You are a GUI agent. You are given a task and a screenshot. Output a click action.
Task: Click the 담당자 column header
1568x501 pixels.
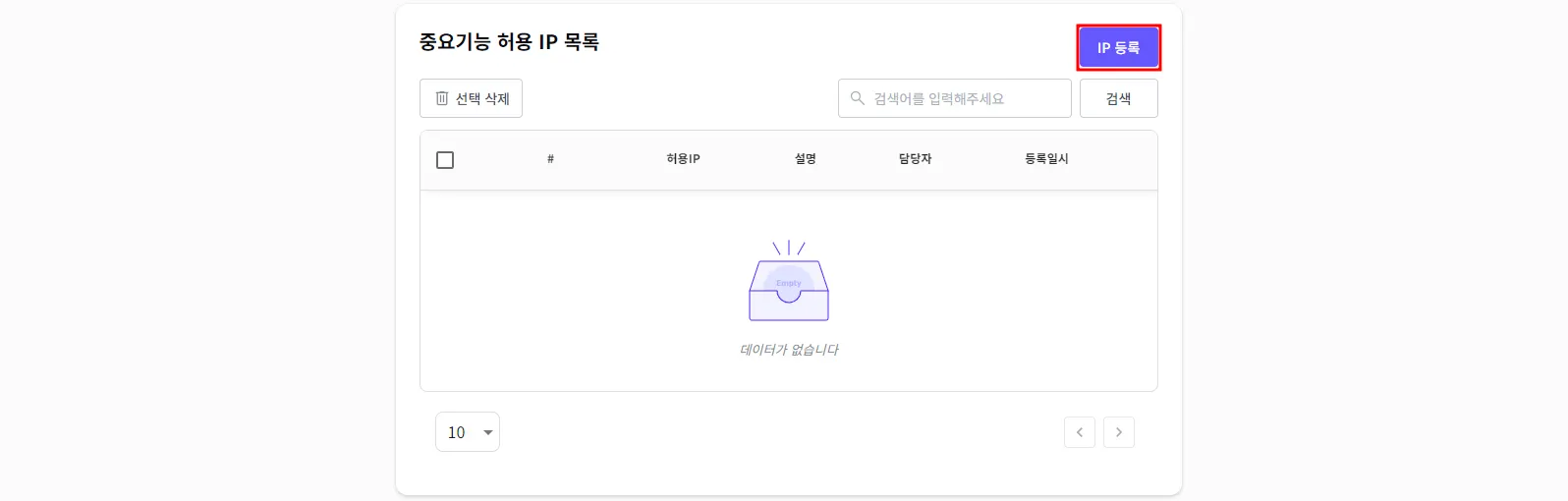(x=915, y=159)
